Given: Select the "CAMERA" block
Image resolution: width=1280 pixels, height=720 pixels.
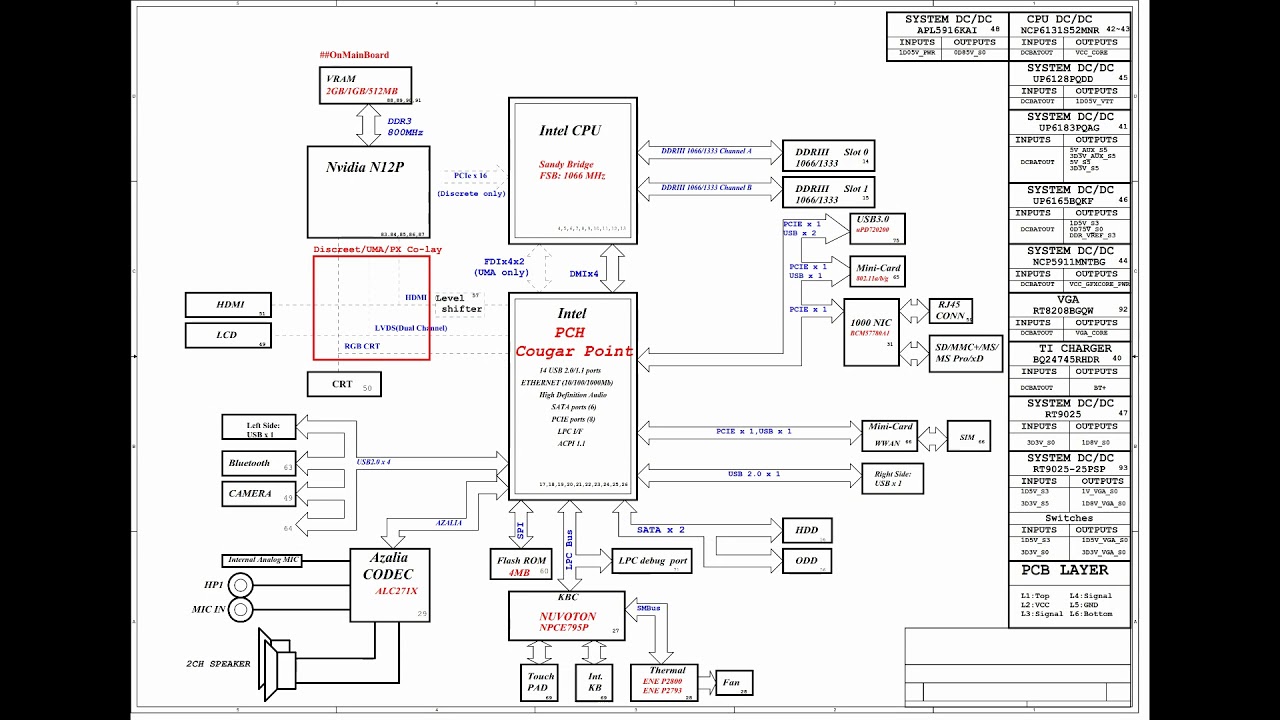Looking at the screenshot, I should 259,493.
